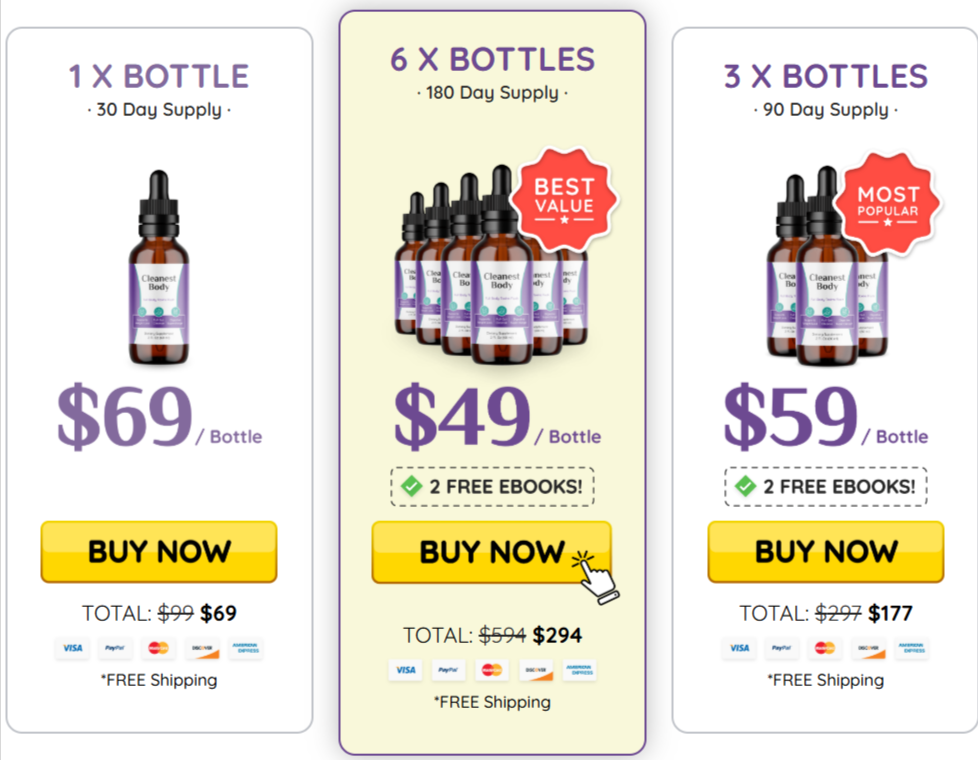Click Buy Now for the 6 bottles package
Viewport: 978px width, 760px height.
[x=491, y=553]
